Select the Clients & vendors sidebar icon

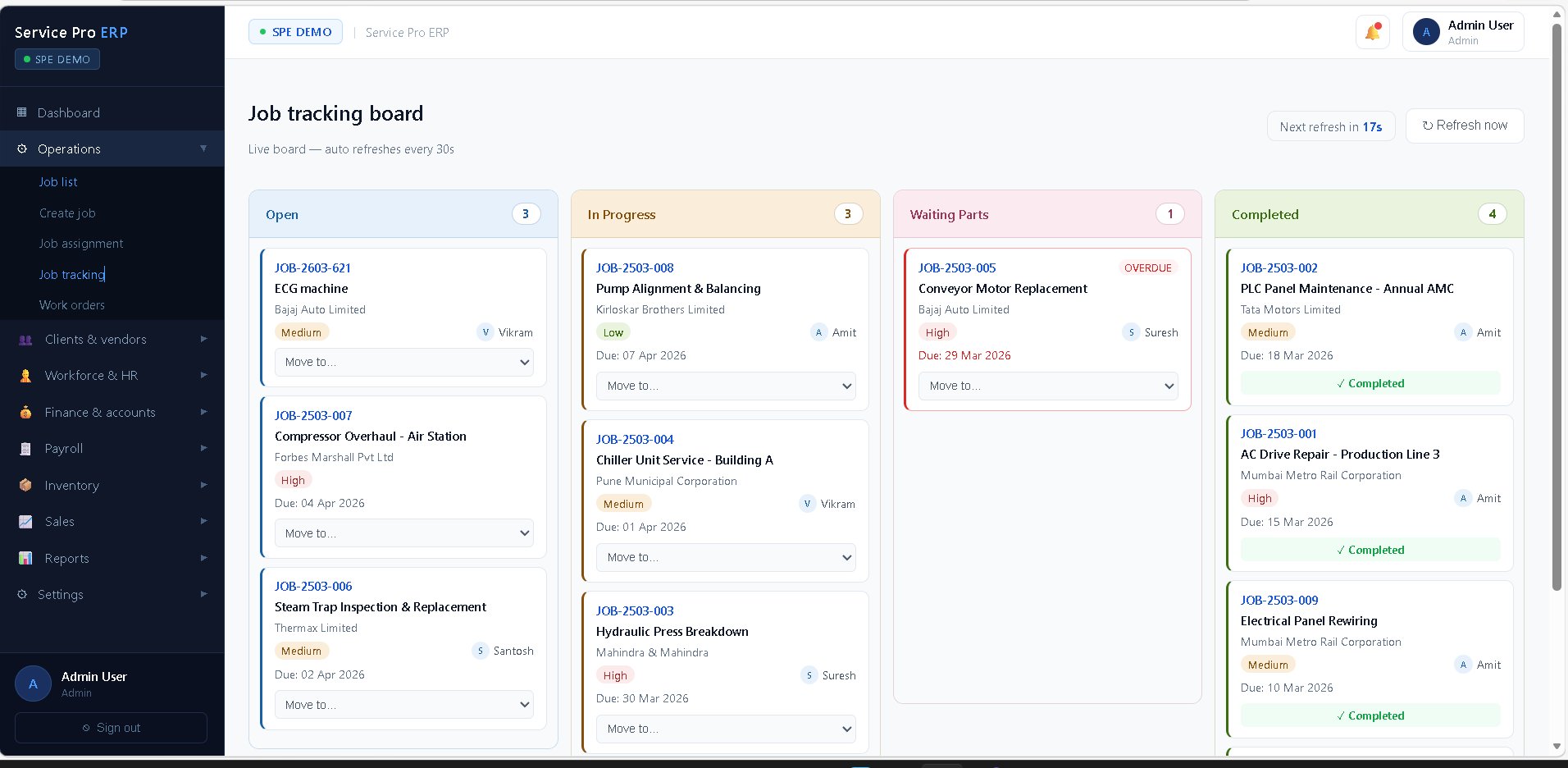[x=25, y=339]
